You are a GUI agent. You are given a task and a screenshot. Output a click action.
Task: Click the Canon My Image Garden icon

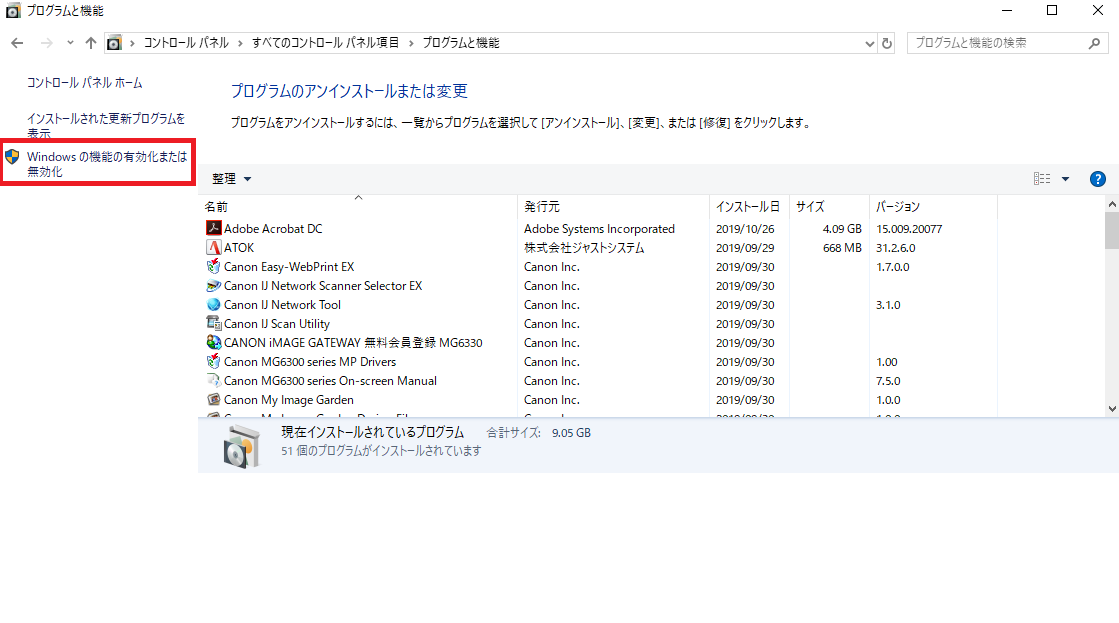point(213,400)
